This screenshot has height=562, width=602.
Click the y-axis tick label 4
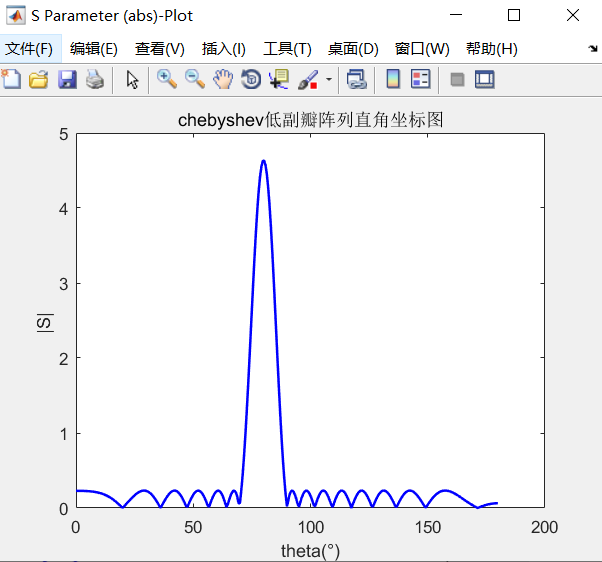click(64, 209)
